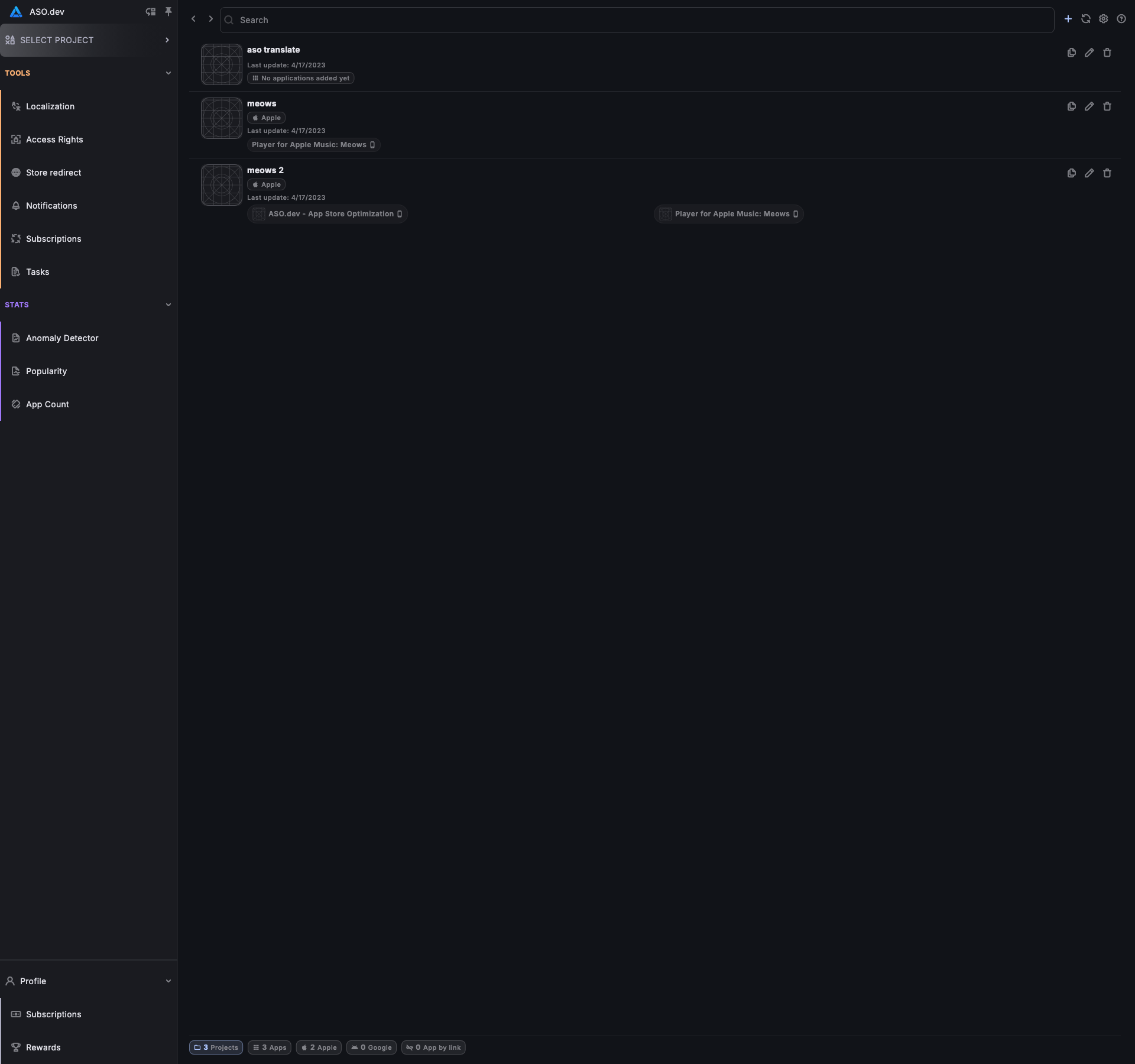Click the meows 2 Last update date

pos(286,197)
